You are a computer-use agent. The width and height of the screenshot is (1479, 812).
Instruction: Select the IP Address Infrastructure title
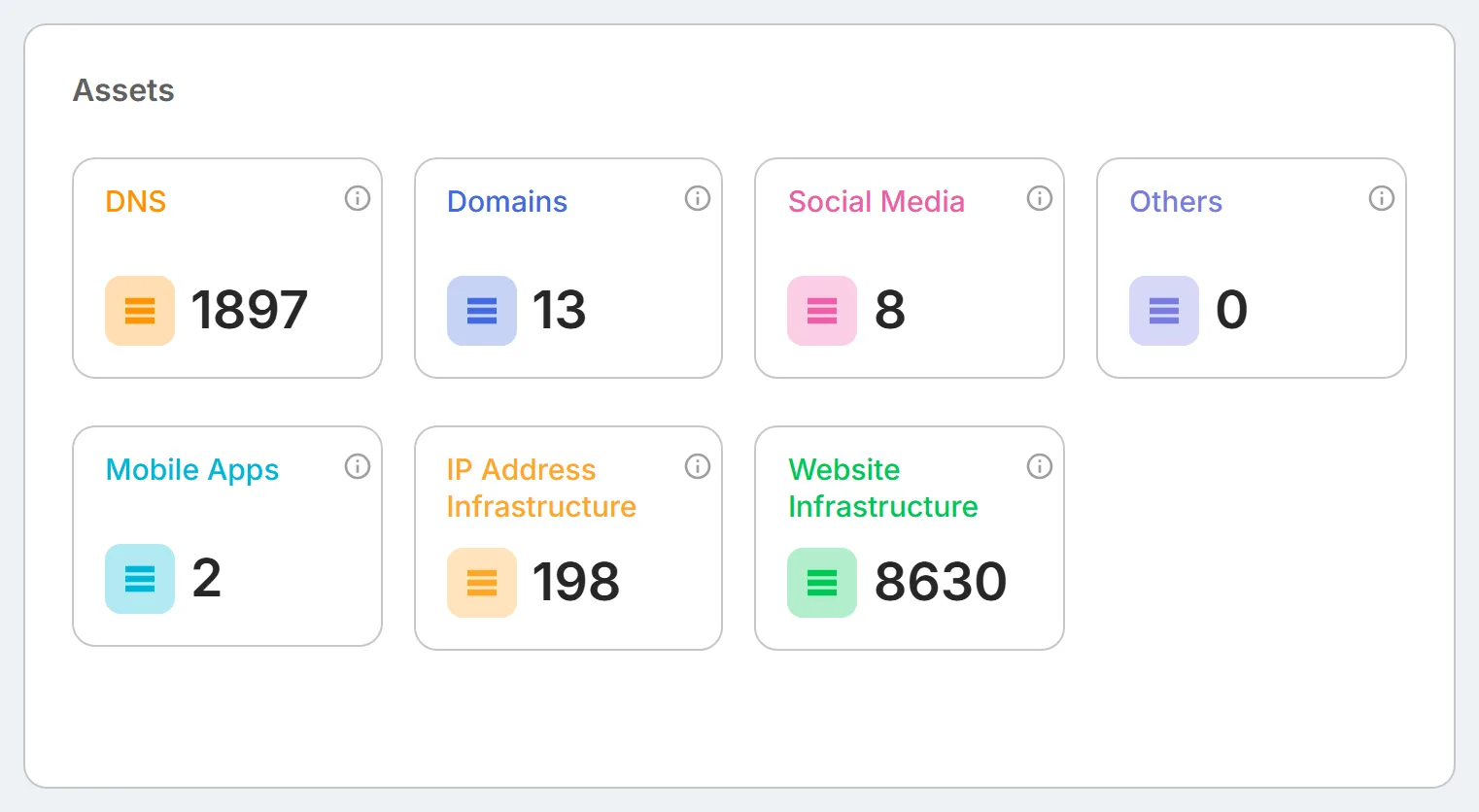541,488
